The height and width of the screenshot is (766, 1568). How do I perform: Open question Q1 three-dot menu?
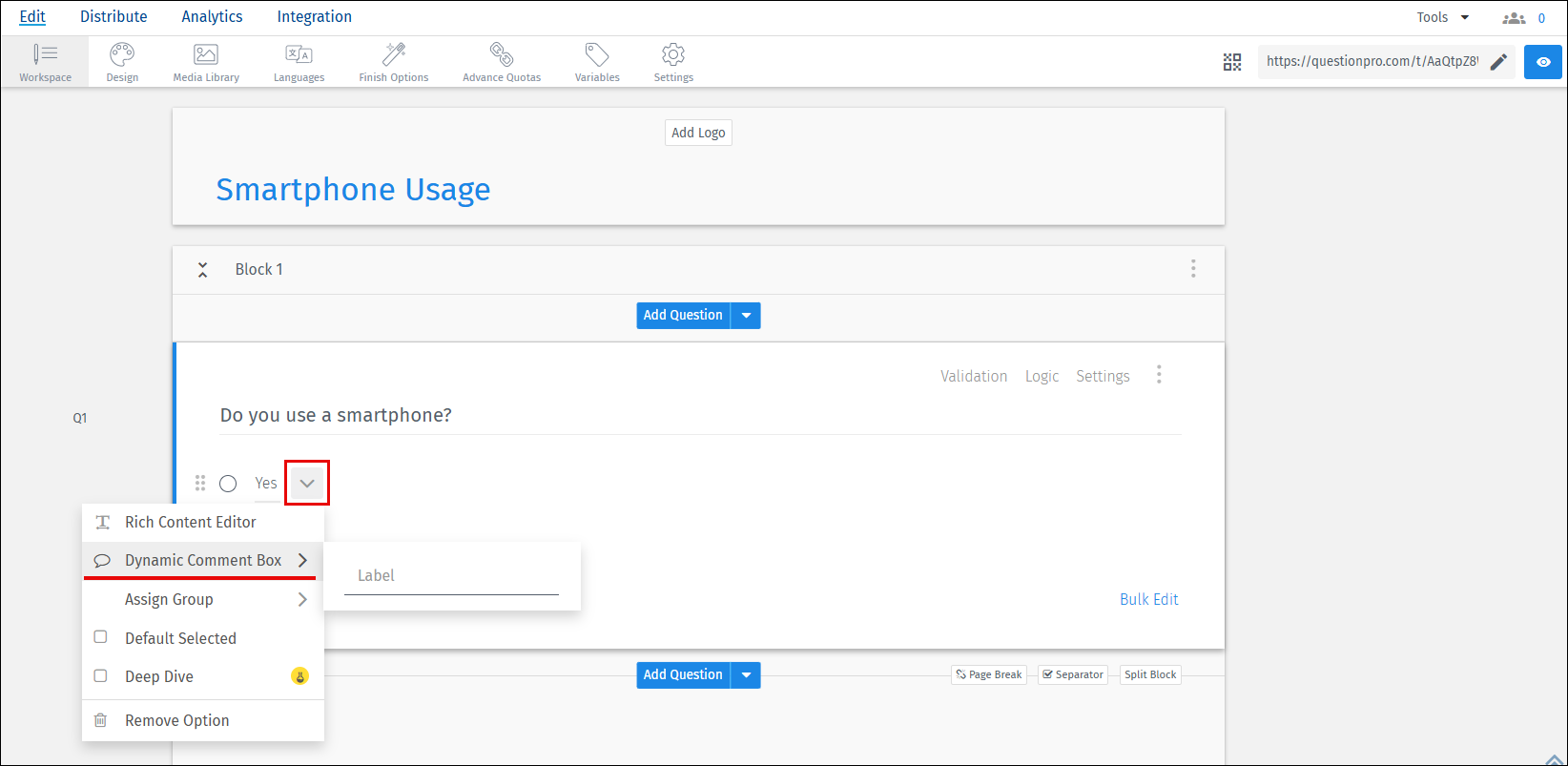[x=1159, y=375]
